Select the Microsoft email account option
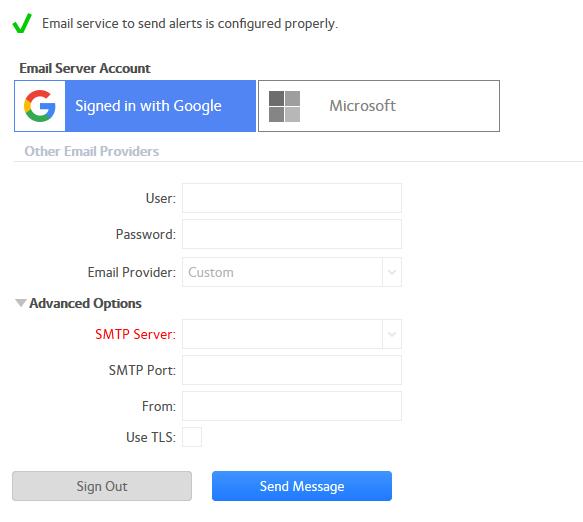Image resolution: width=583 pixels, height=522 pixels. [x=379, y=106]
